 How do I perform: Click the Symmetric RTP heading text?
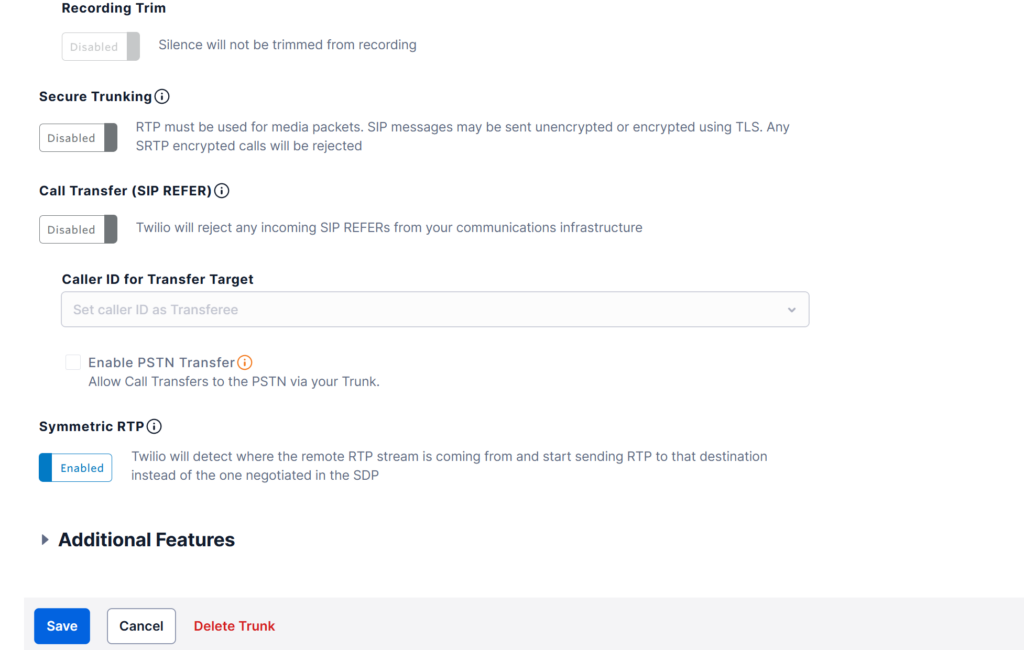91,427
